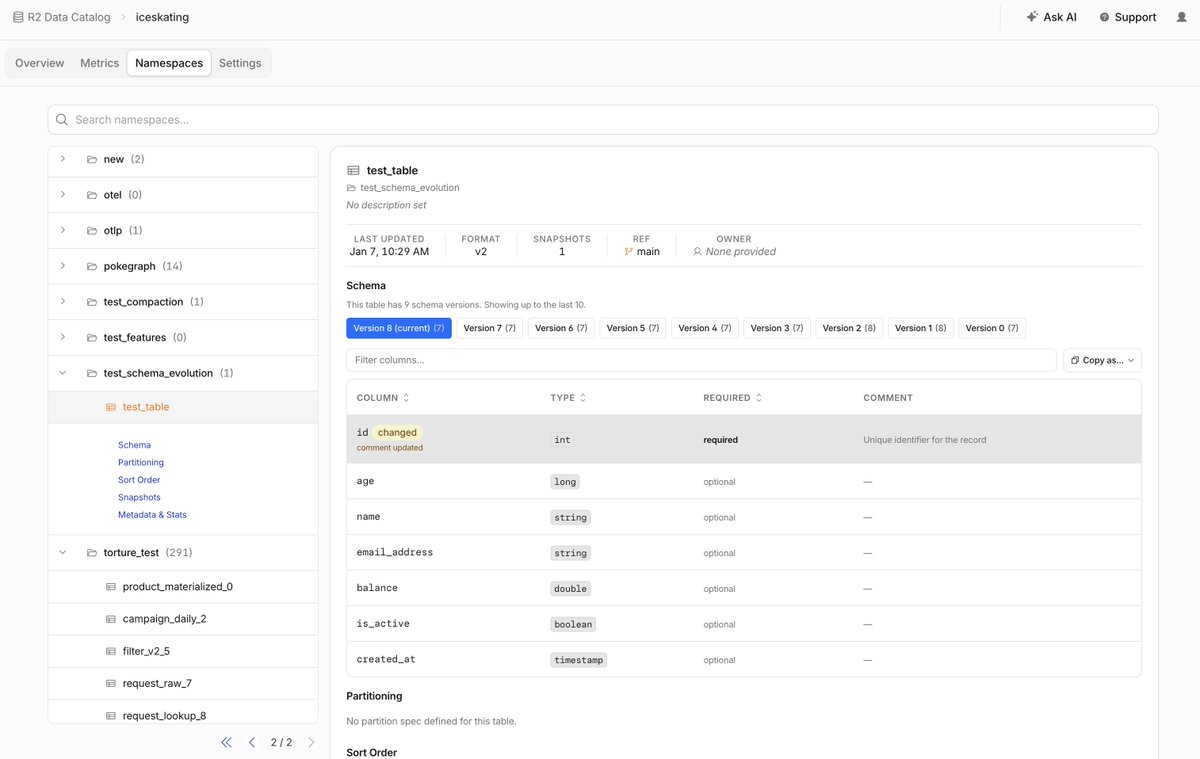The image size is (1200, 759).
Task: Click the copy icon in Copy as button
Action: tap(1075, 360)
